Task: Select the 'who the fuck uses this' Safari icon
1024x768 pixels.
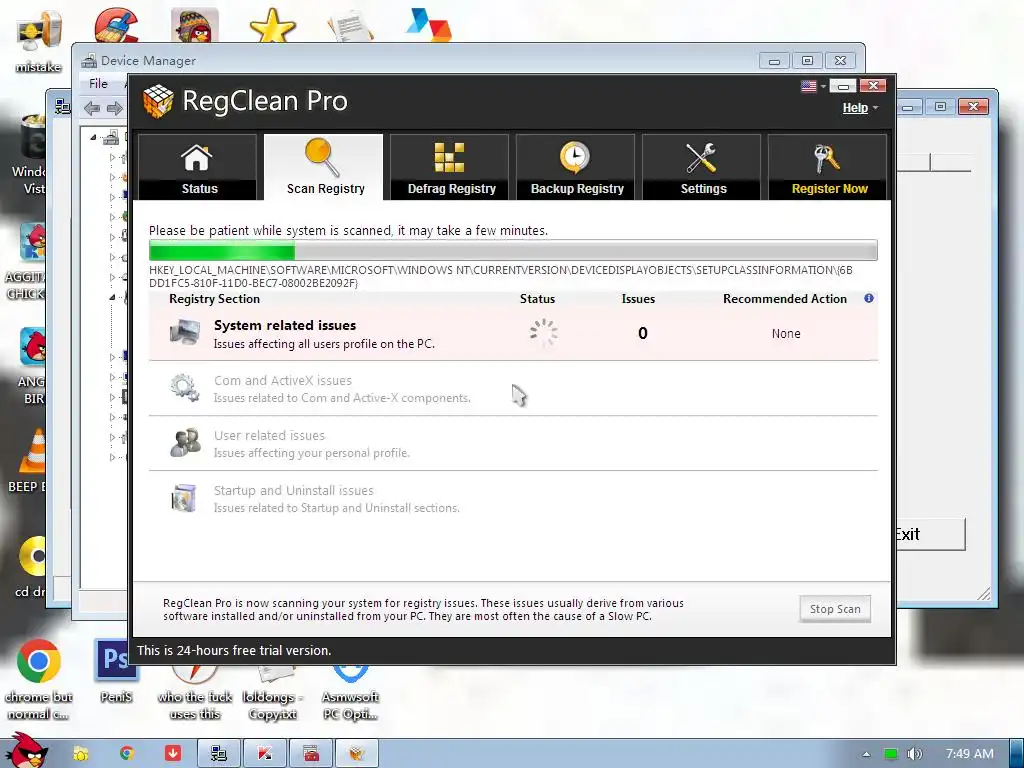Action: (x=195, y=694)
